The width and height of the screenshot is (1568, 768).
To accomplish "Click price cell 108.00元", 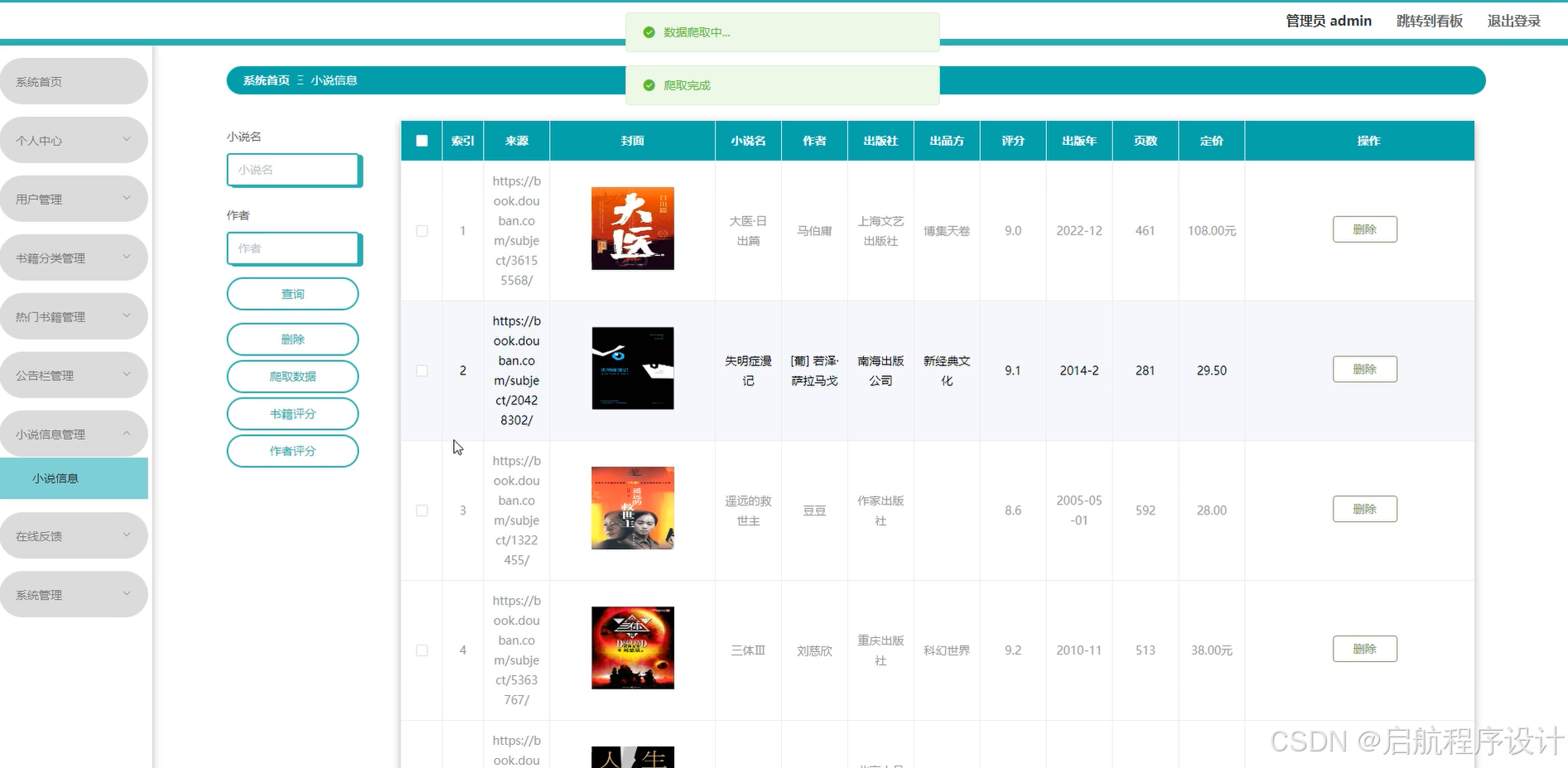I will [x=1212, y=231].
